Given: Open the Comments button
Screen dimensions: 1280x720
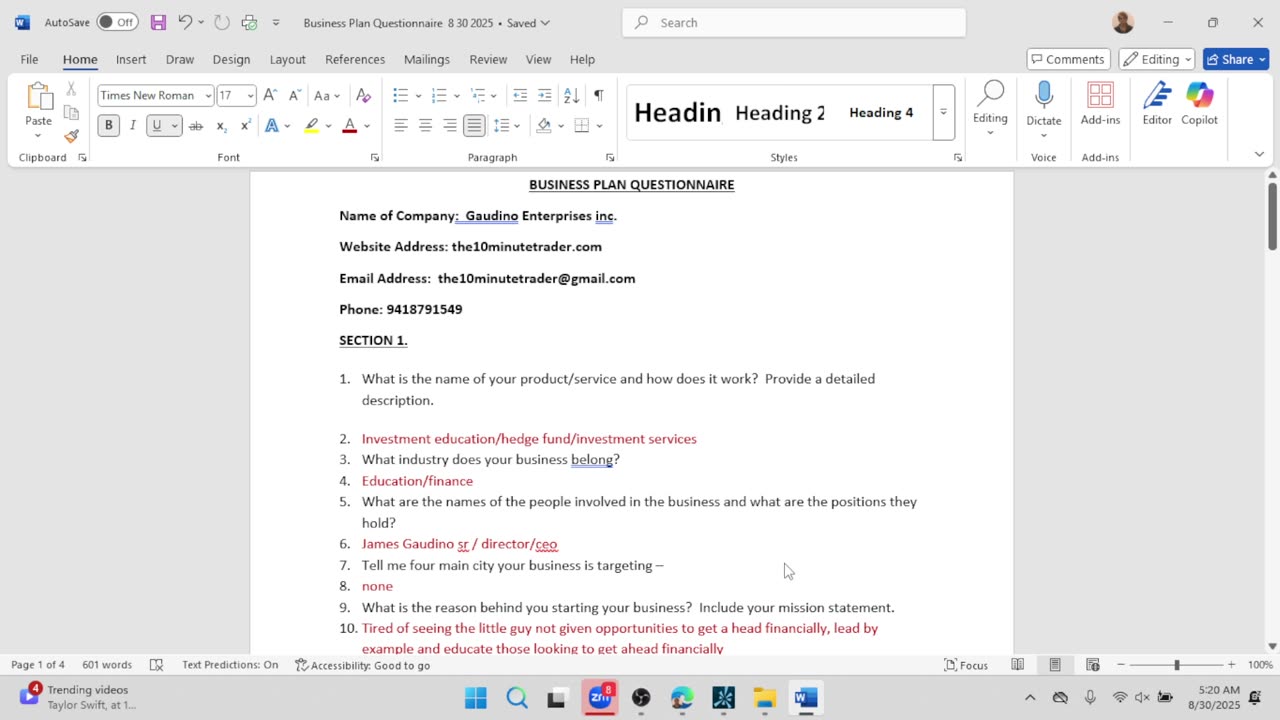Looking at the screenshot, I should pyautogui.click(x=1068, y=59).
